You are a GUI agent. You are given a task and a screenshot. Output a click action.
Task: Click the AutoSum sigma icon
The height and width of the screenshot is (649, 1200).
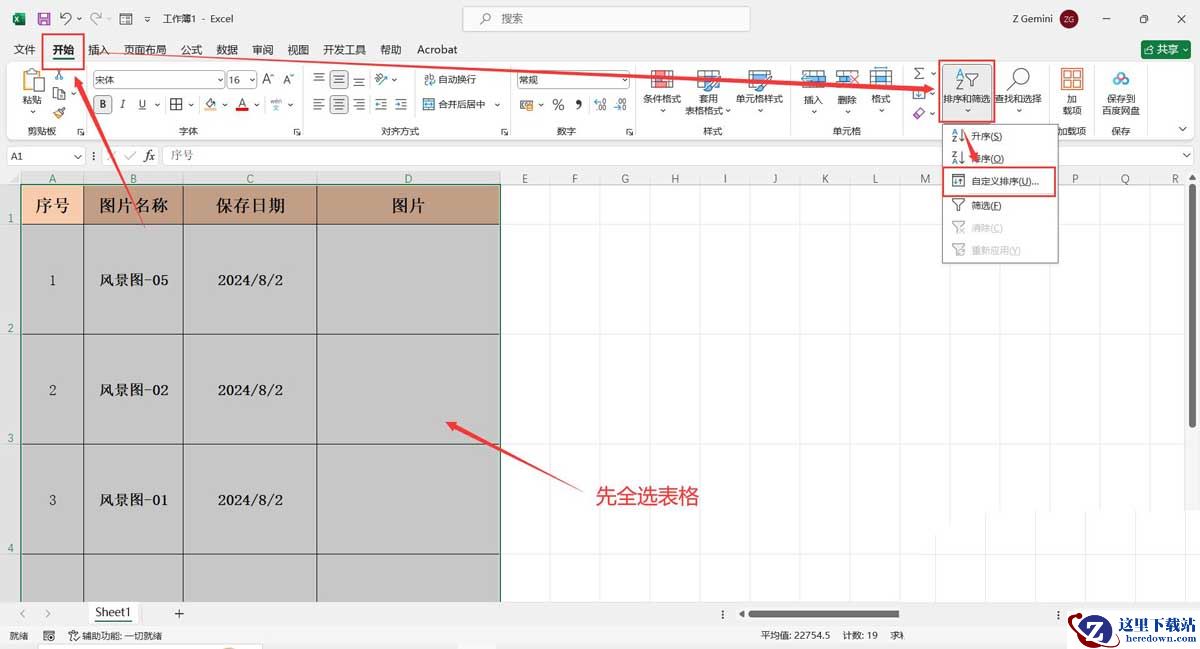click(x=919, y=74)
